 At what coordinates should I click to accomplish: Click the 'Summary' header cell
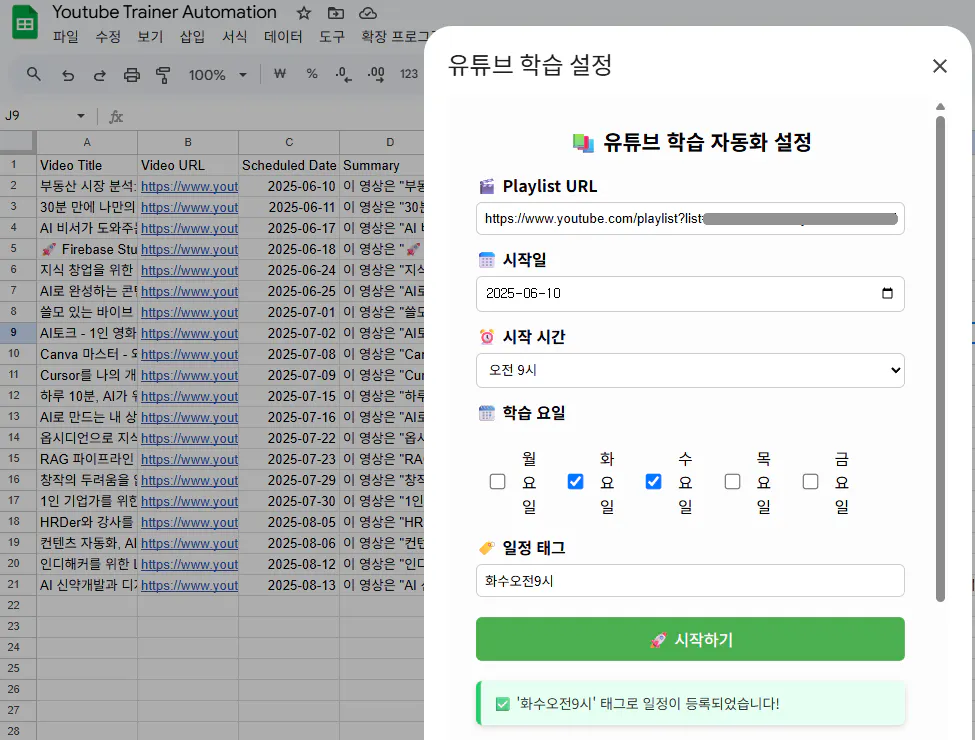(x=382, y=165)
